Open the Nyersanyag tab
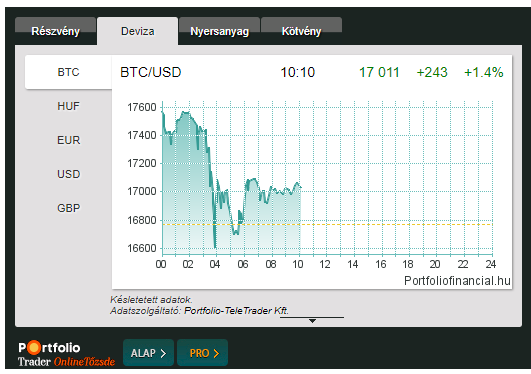The height and width of the screenshot is (374, 531). point(219,31)
